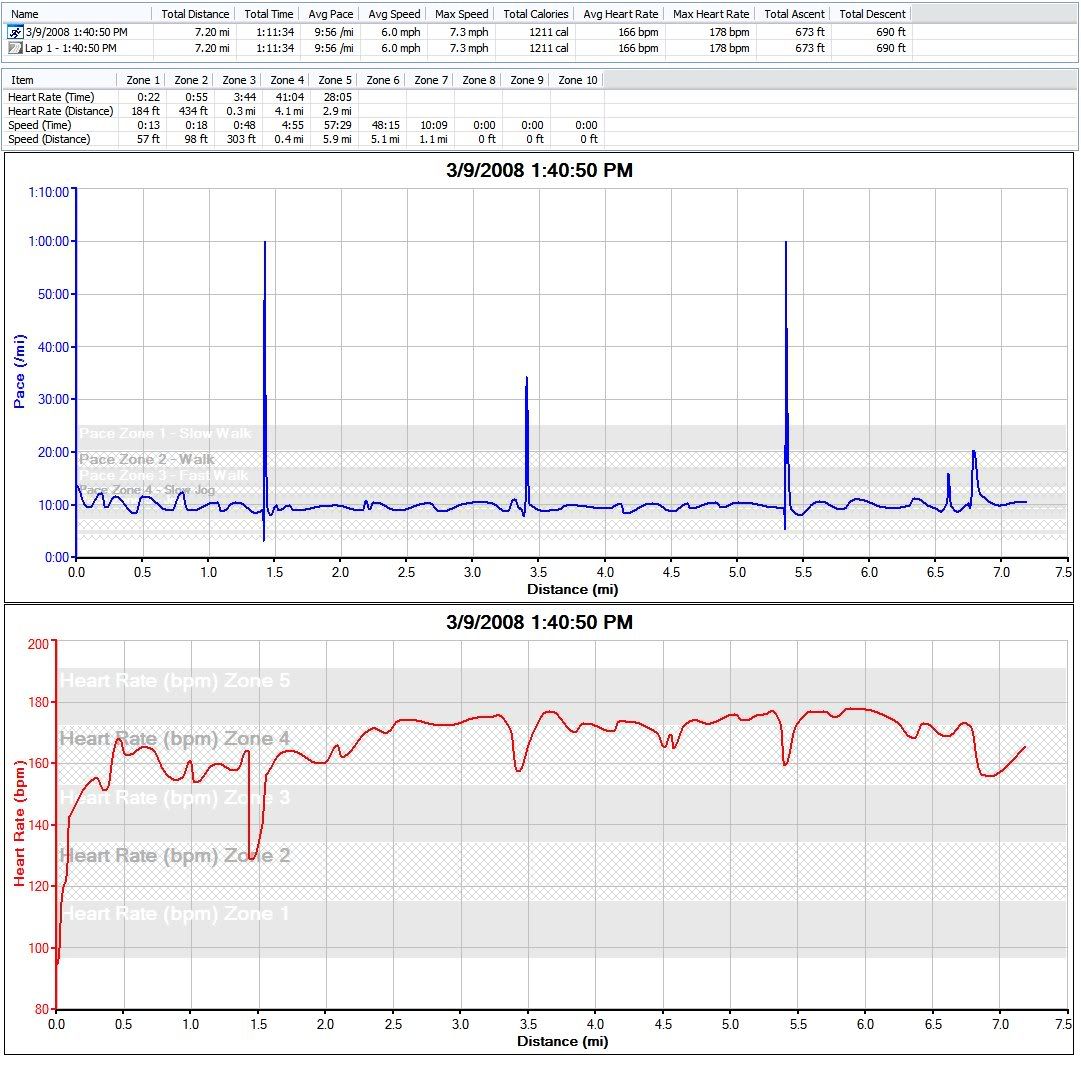The width and height of the screenshot is (1081, 1077).
Task: Click the Zone 10 column header
Action: click(578, 80)
